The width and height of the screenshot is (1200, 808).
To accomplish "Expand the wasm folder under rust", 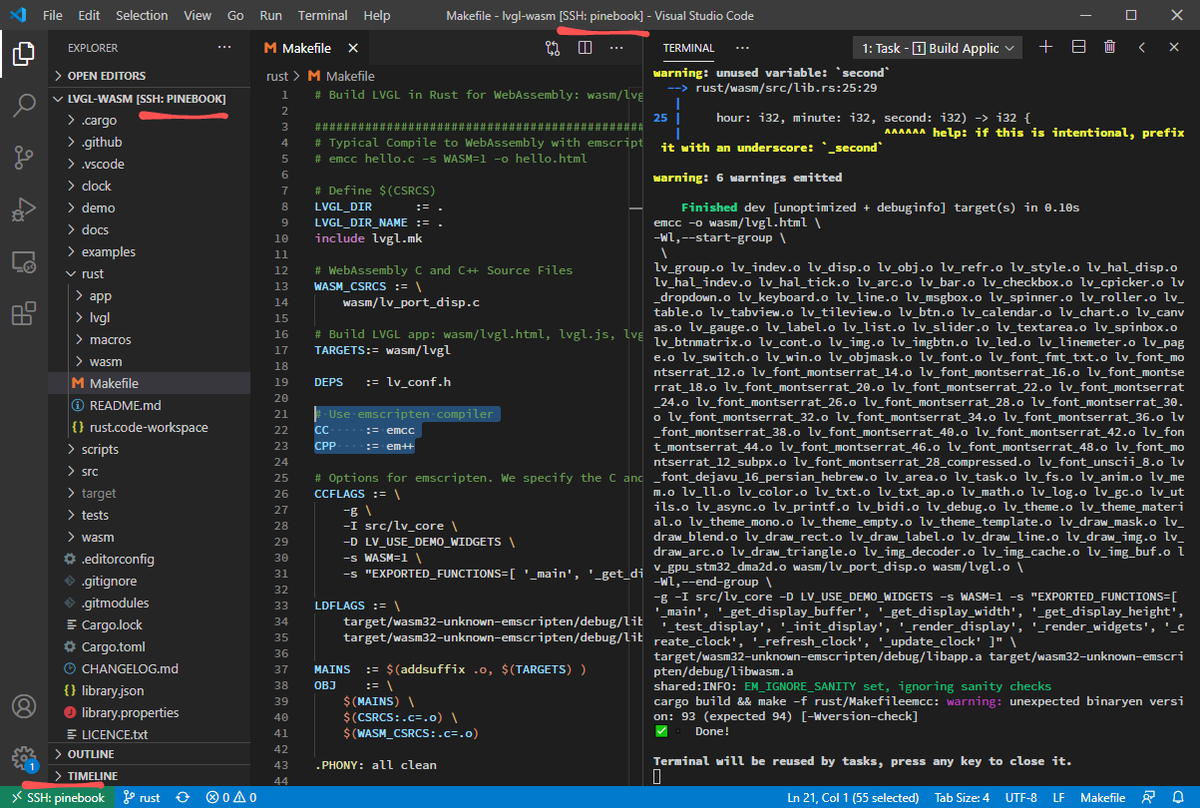I will point(148,361).
